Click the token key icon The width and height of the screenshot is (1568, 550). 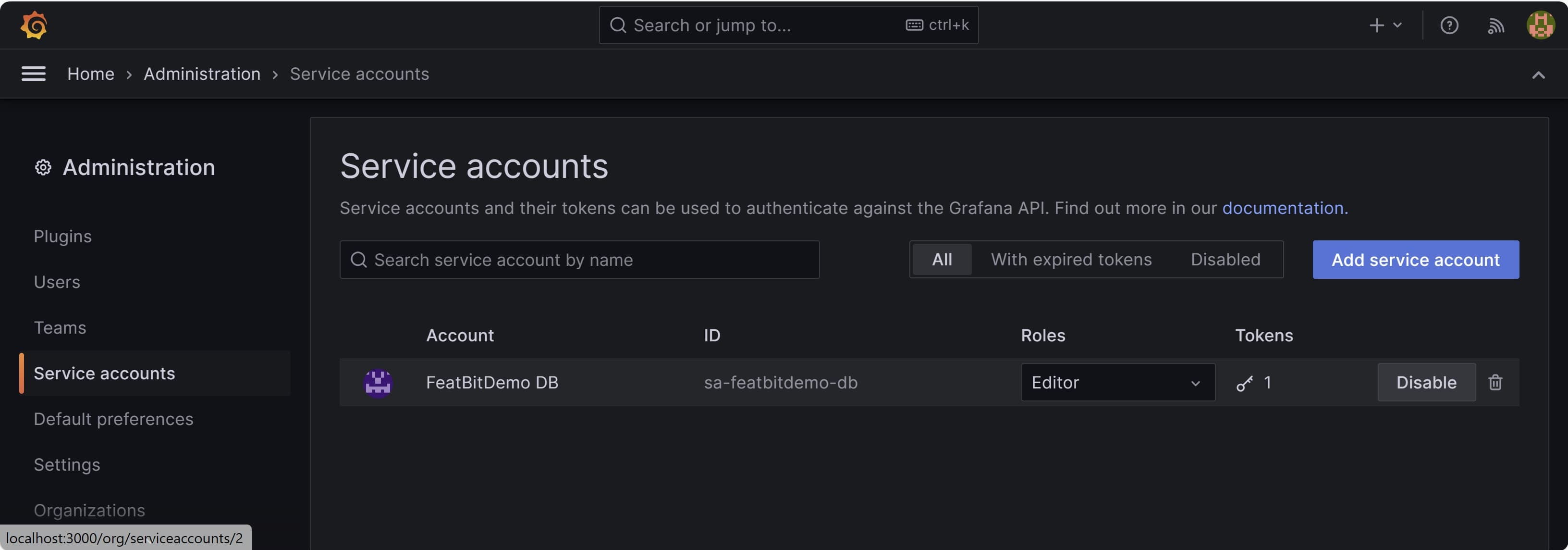[x=1244, y=383]
